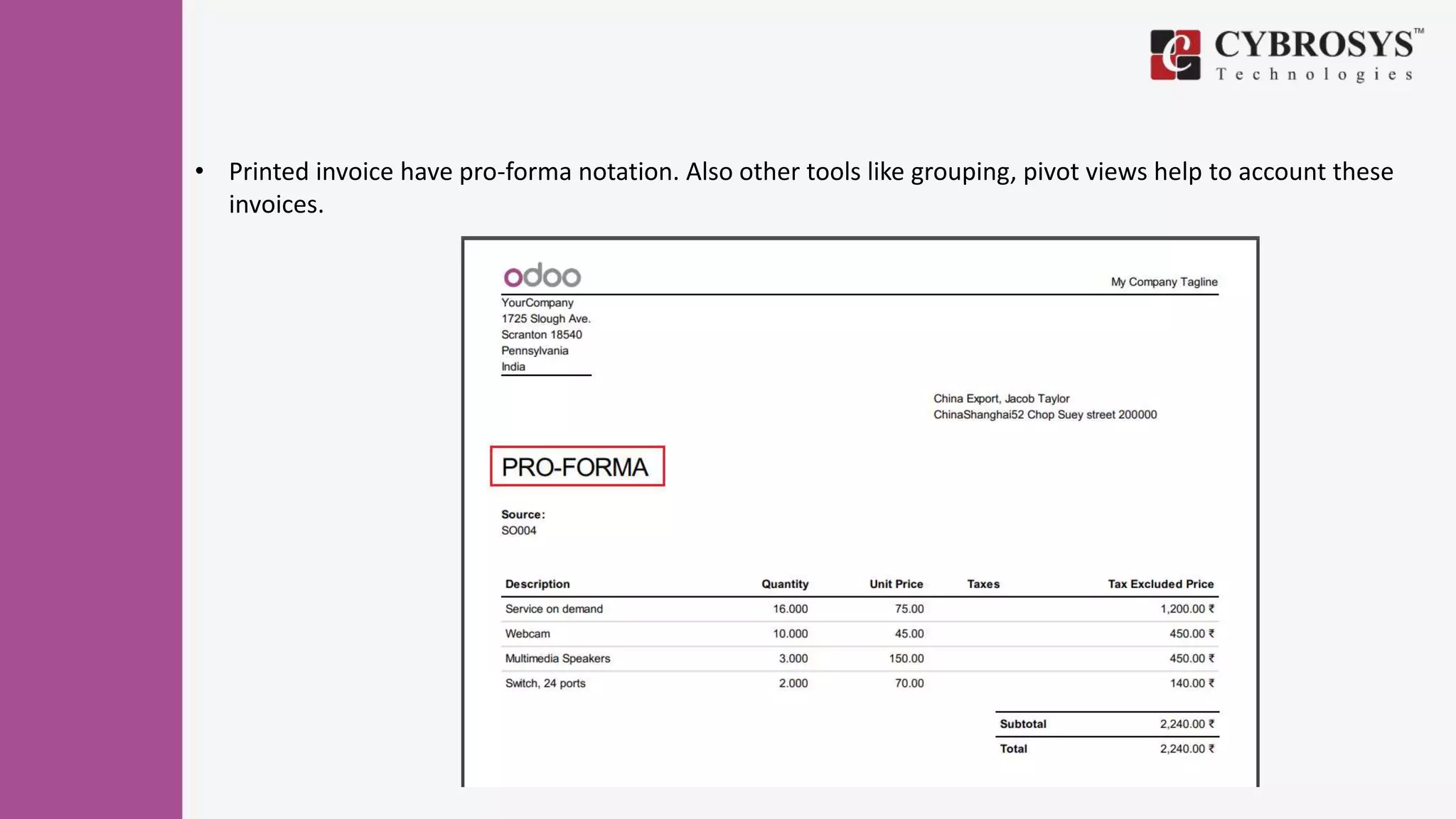The height and width of the screenshot is (819, 1456).
Task: Click the Total amount '2,240.00 ₹'
Action: (1187, 749)
